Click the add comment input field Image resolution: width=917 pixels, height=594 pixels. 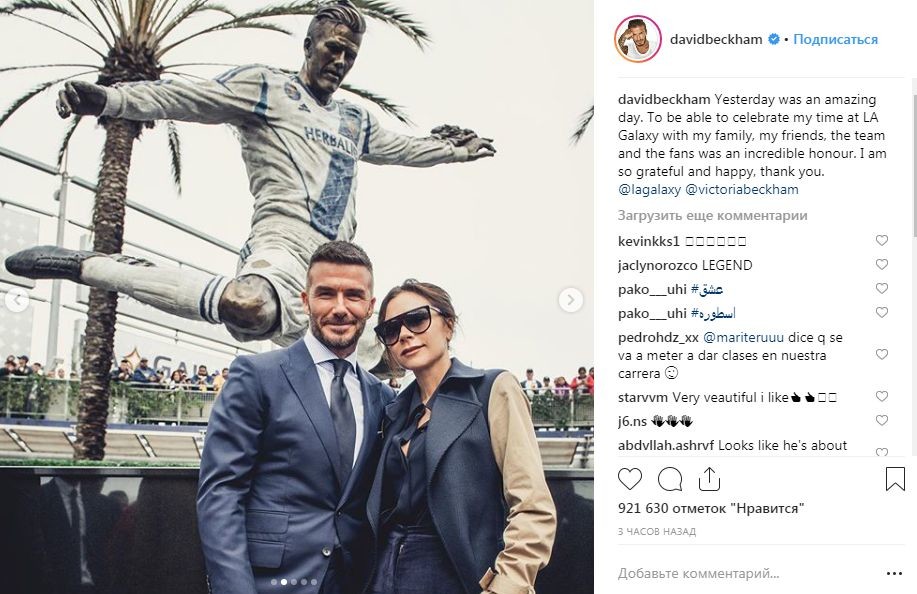(x=749, y=574)
